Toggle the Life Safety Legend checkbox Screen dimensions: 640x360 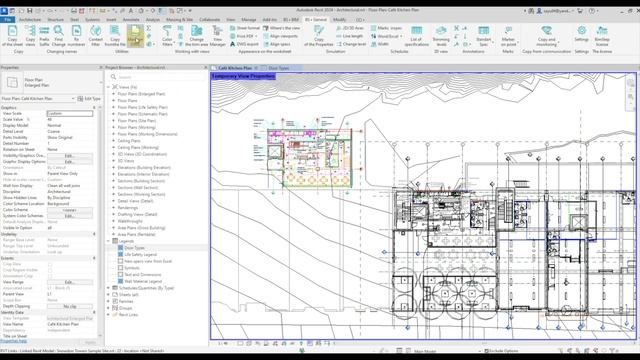pyautogui.click(x=120, y=254)
